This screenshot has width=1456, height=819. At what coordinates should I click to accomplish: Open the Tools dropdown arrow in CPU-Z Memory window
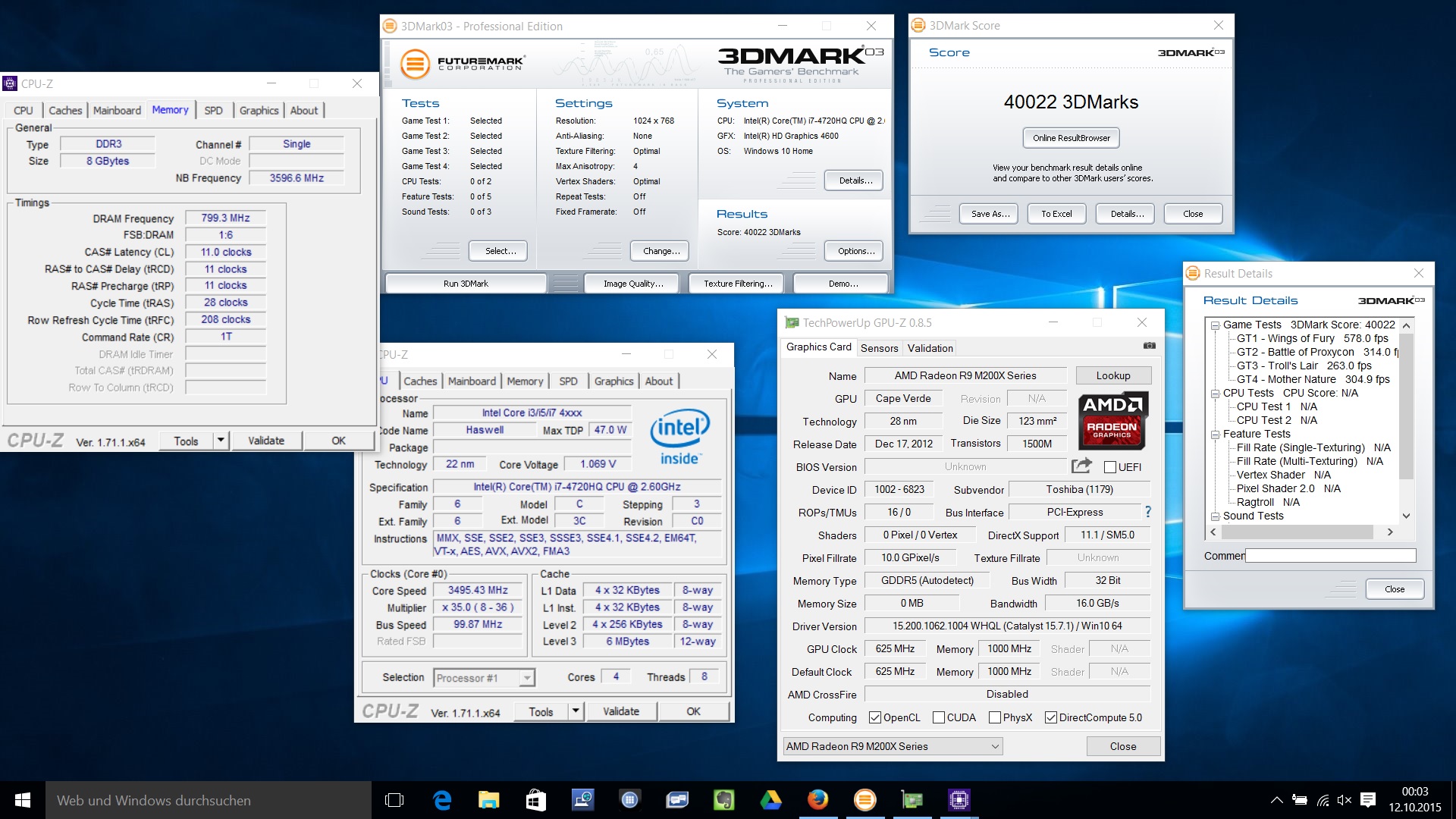221,441
